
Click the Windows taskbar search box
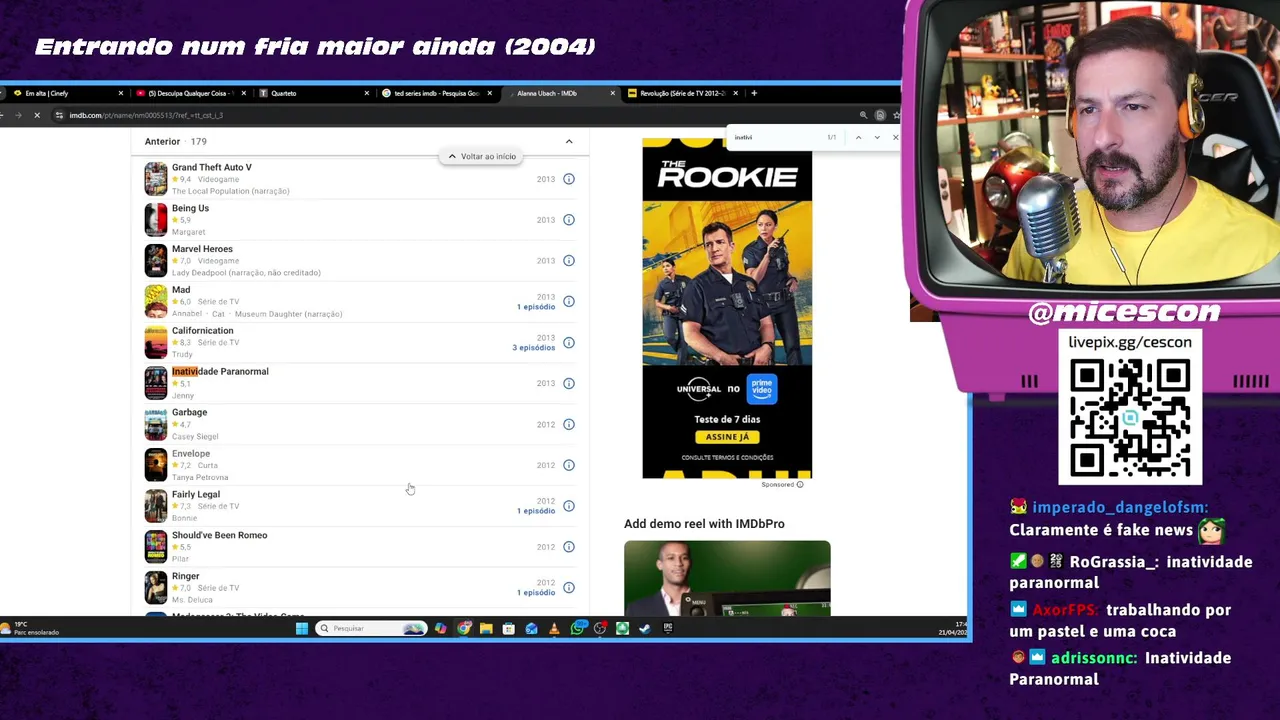click(x=371, y=628)
